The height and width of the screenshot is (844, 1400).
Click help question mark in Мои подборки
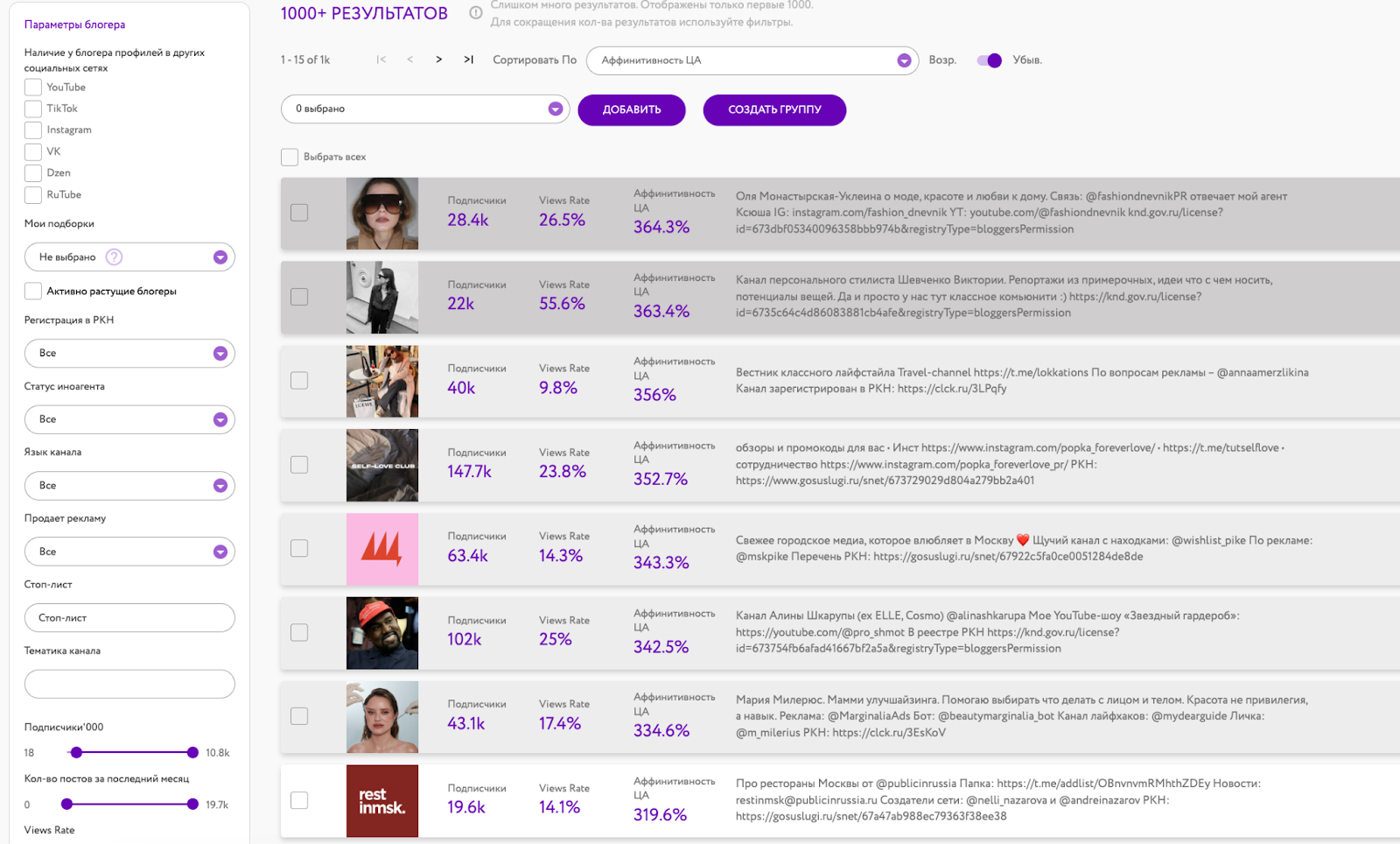pyautogui.click(x=114, y=257)
